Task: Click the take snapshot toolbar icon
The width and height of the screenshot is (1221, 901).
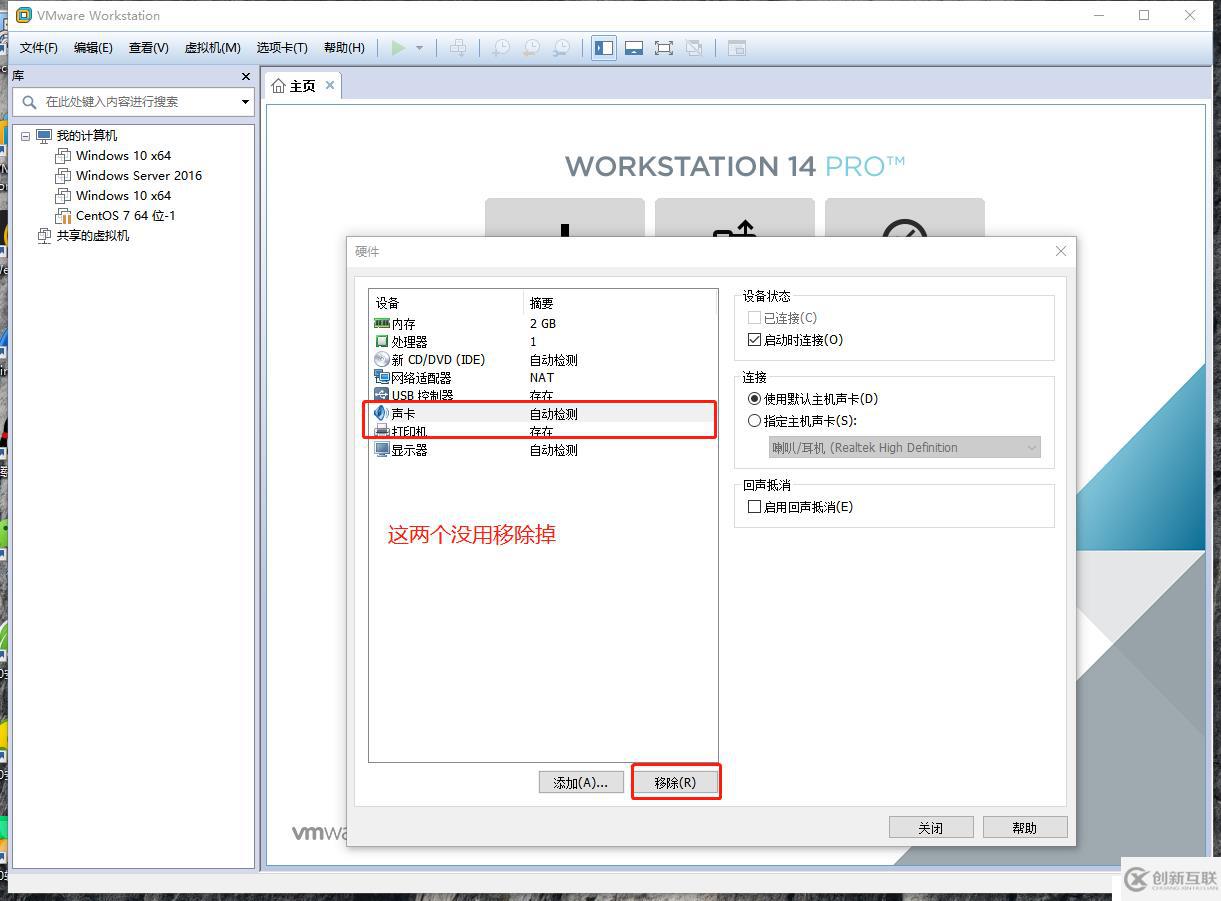Action: coord(501,48)
